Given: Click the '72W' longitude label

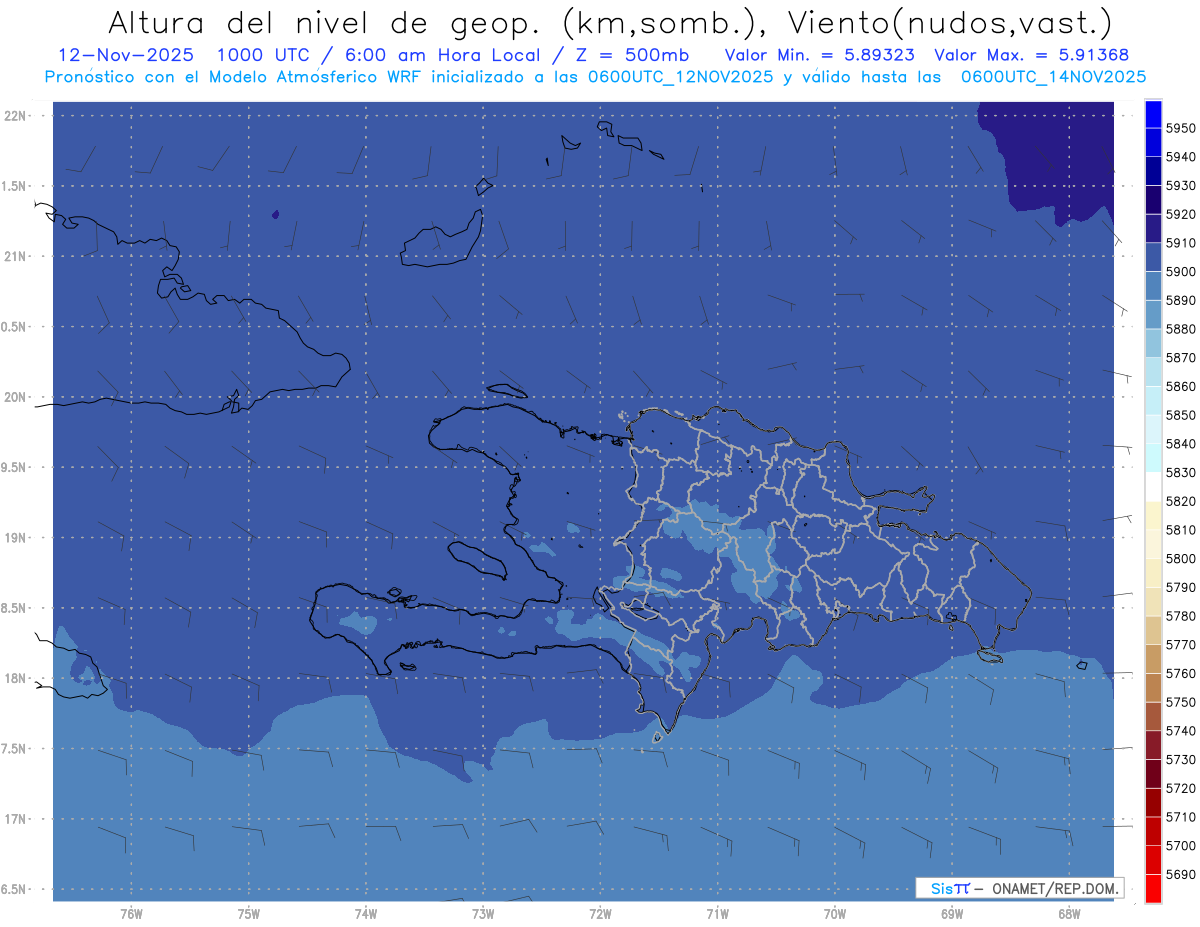Looking at the screenshot, I should click(x=600, y=914).
